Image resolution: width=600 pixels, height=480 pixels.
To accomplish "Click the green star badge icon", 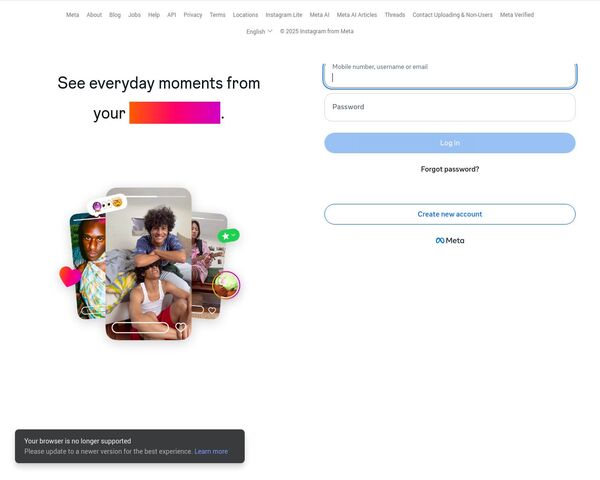I will [x=228, y=235].
